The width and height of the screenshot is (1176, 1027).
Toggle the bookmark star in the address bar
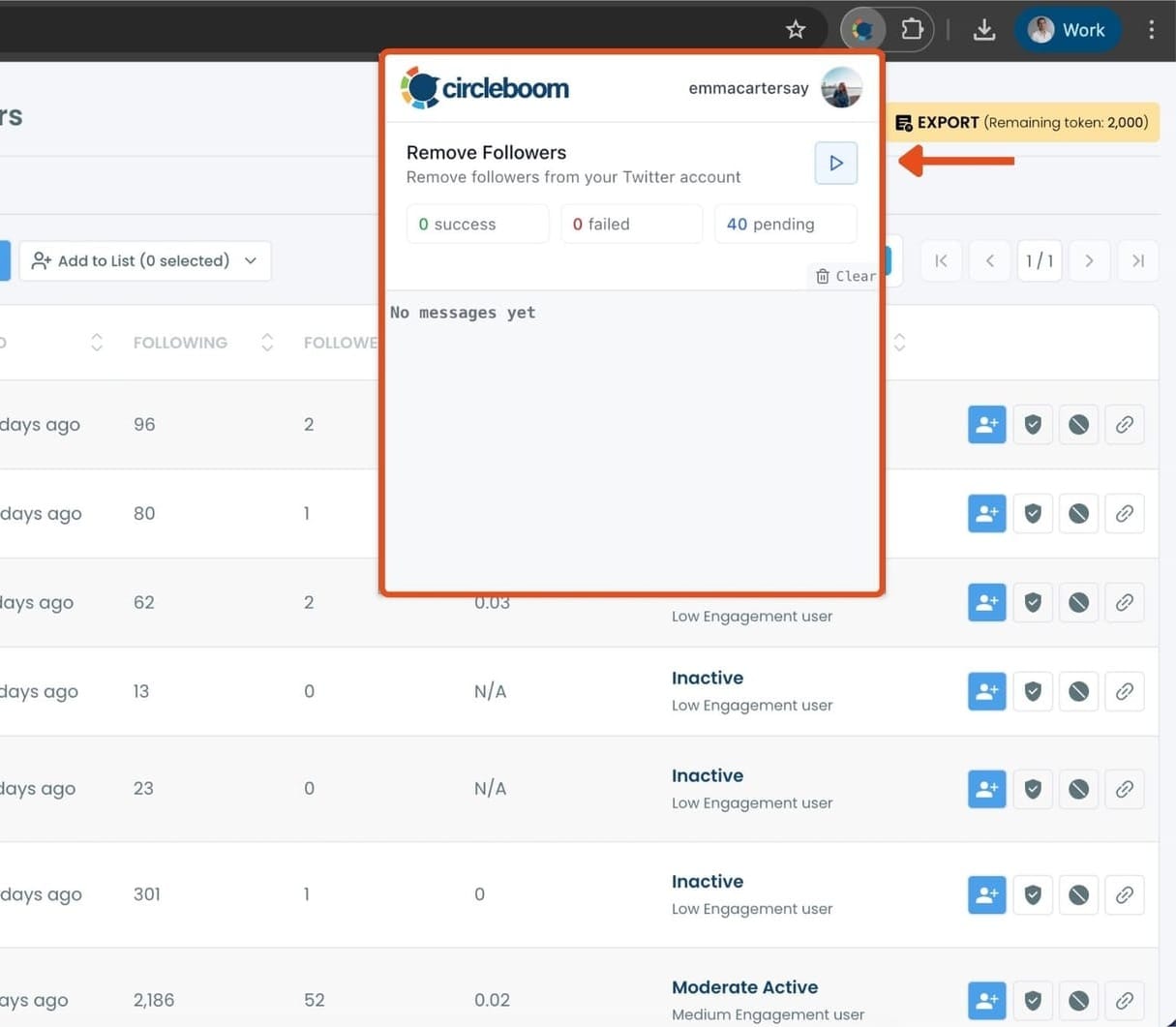pyautogui.click(x=795, y=29)
